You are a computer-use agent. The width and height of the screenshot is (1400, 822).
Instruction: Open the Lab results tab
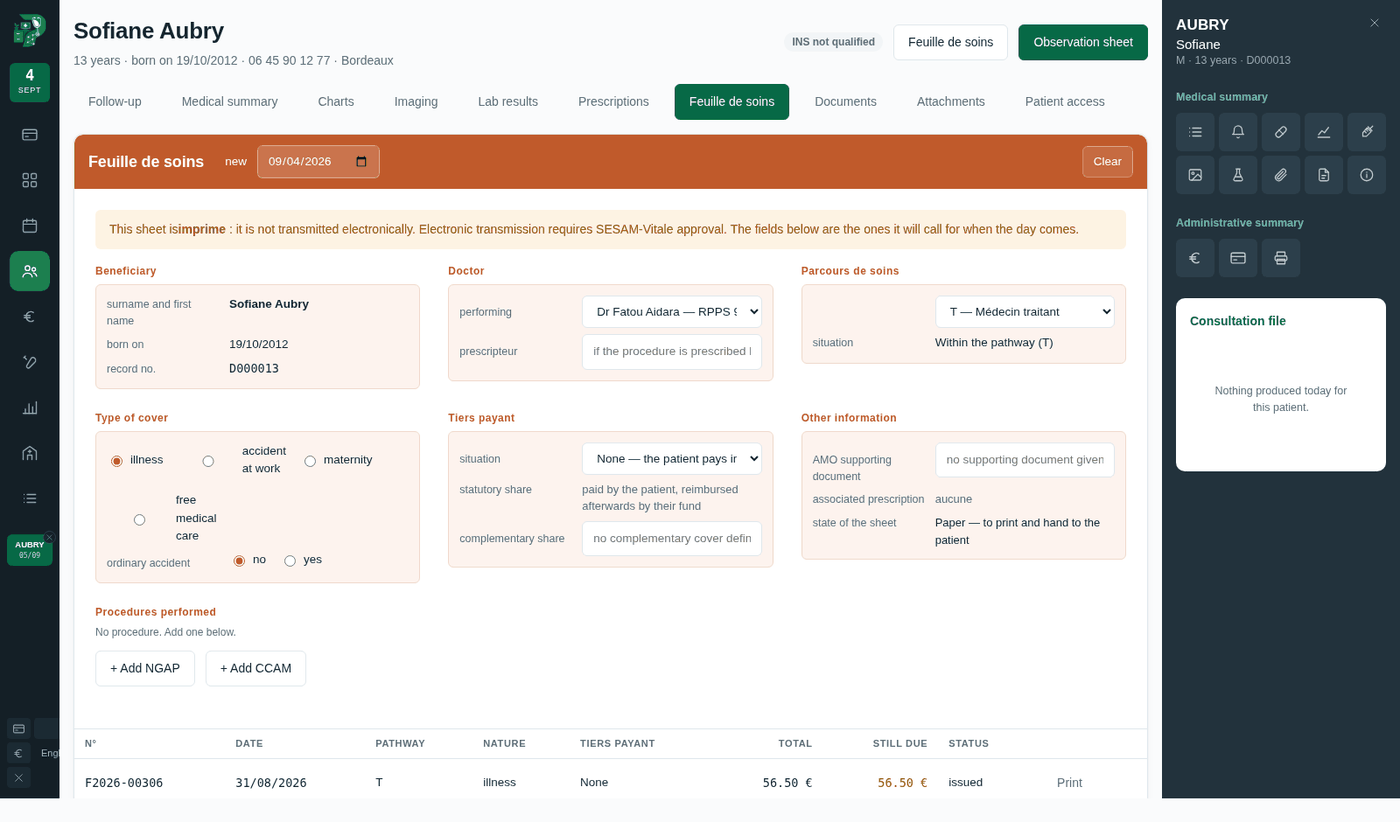[508, 102]
